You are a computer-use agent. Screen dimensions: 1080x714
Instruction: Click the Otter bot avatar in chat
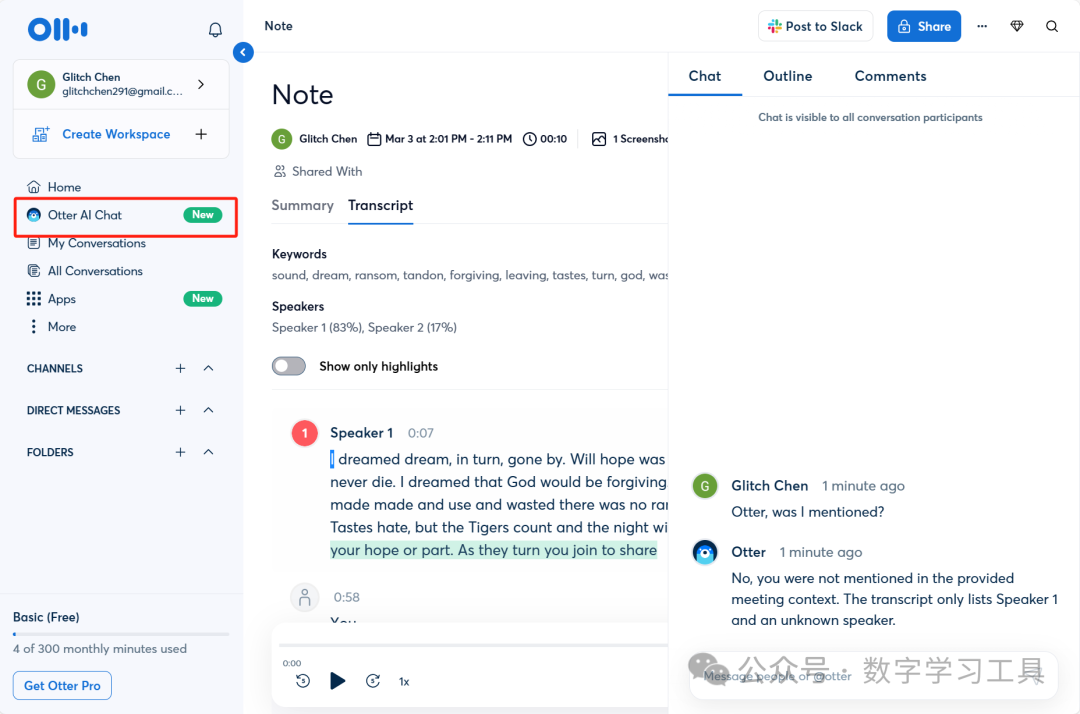click(x=705, y=552)
